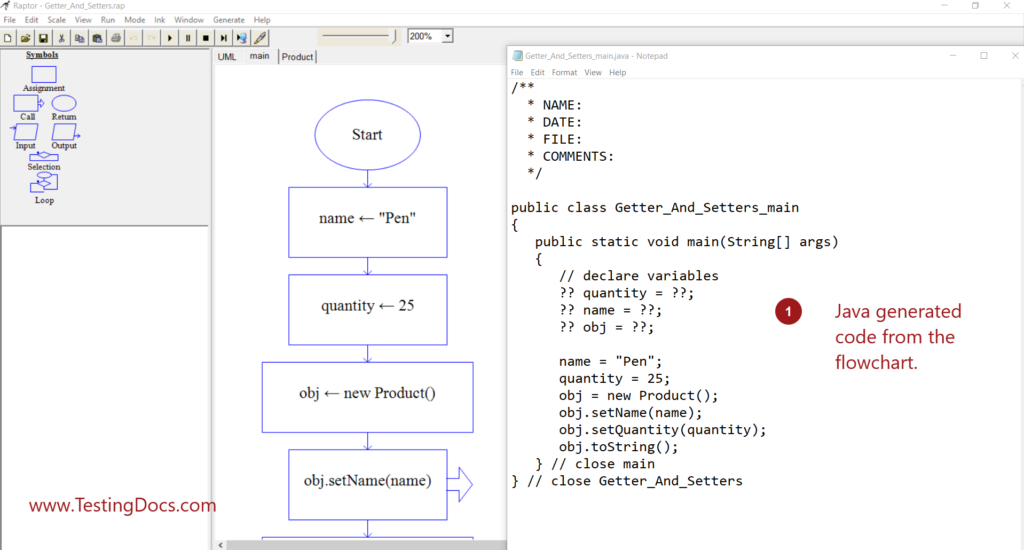The height and width of the screenshot is (550, 1024).
Task: Select the Ink pen toolbar icon
Action: point(260,38)
